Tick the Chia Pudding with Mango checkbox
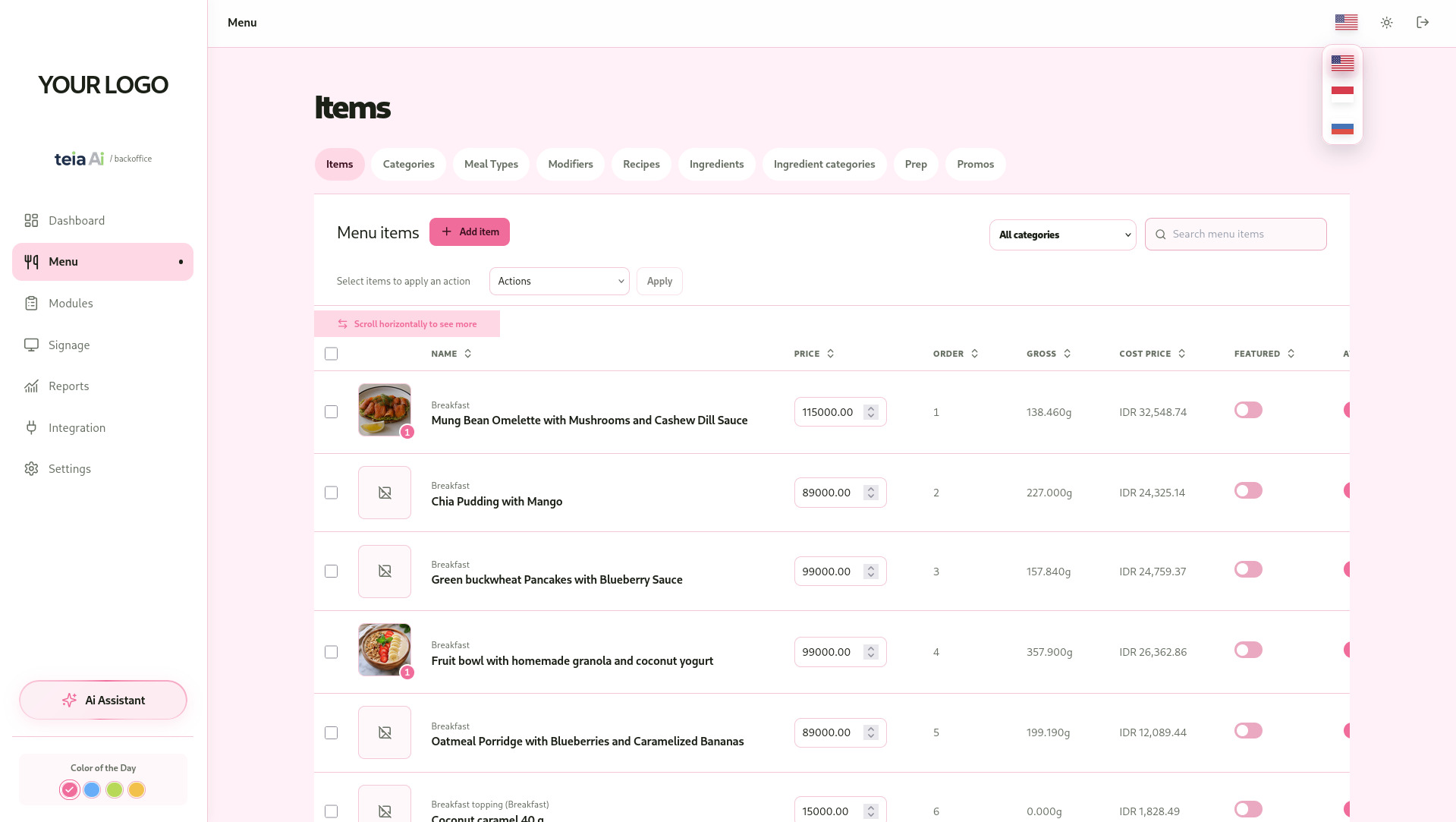Image resolution: width=1456 pixels, height=822 pixels. pyautogui.click(x=331, y=493)
